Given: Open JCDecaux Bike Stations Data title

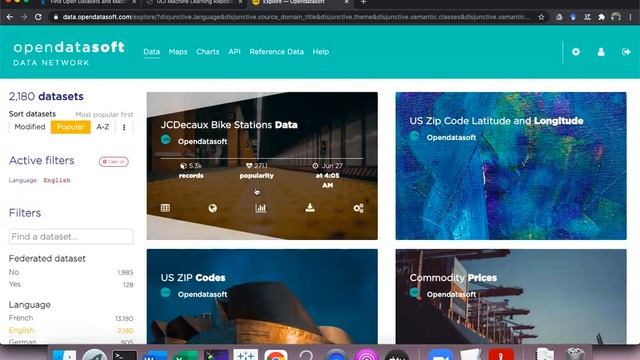Looking at the screenshot, I should pos(229,125).
